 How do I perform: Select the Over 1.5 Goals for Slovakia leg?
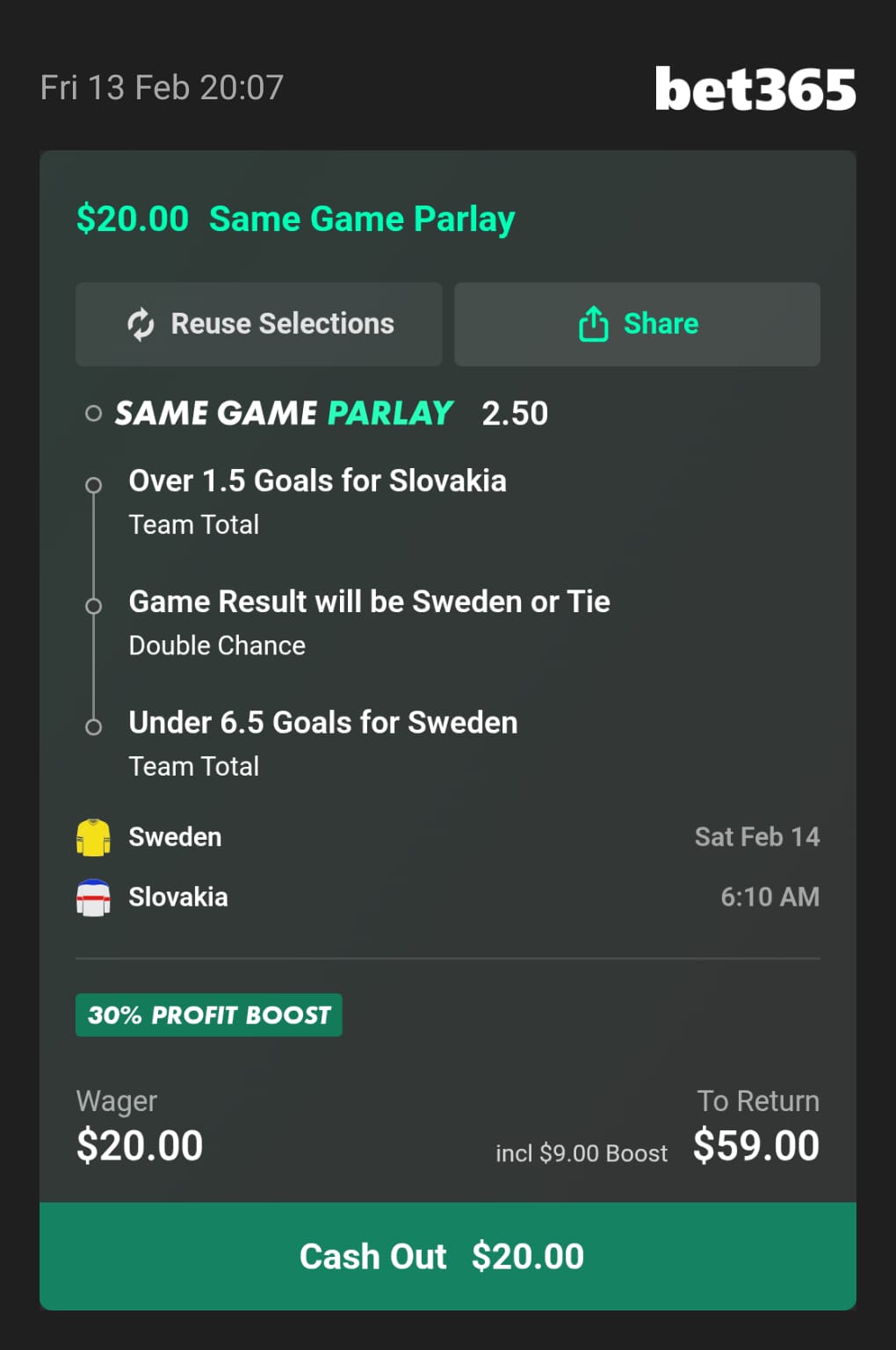[x=317, y=481]
